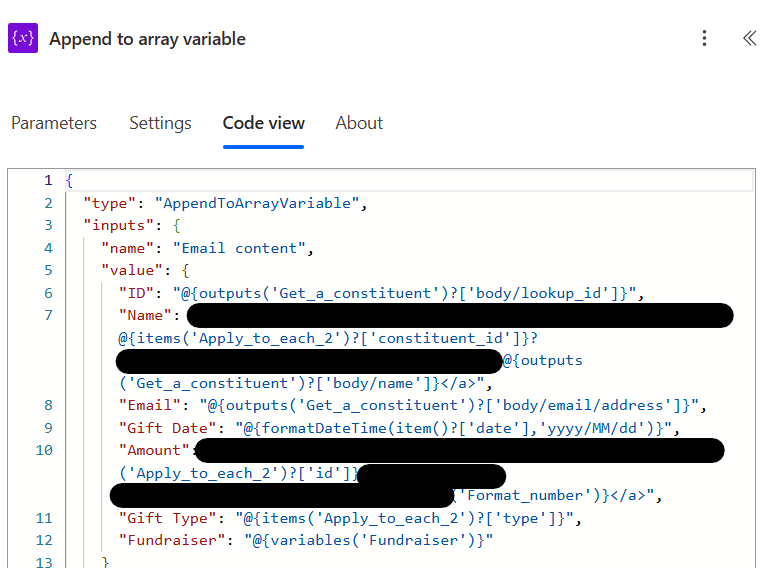Switch to the Parameters tab
This screenshot has width=767, height=568.
click(x=54, y=123)
